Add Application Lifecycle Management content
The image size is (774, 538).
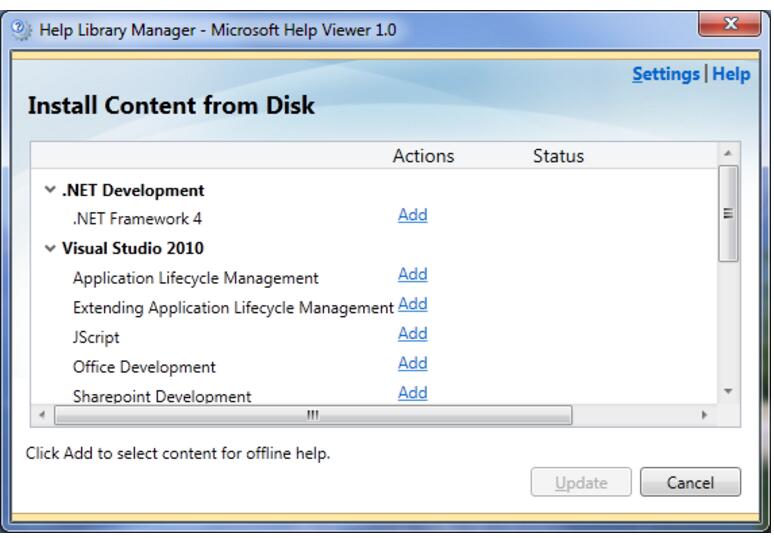pyautogui.click(x=413, y=274)
